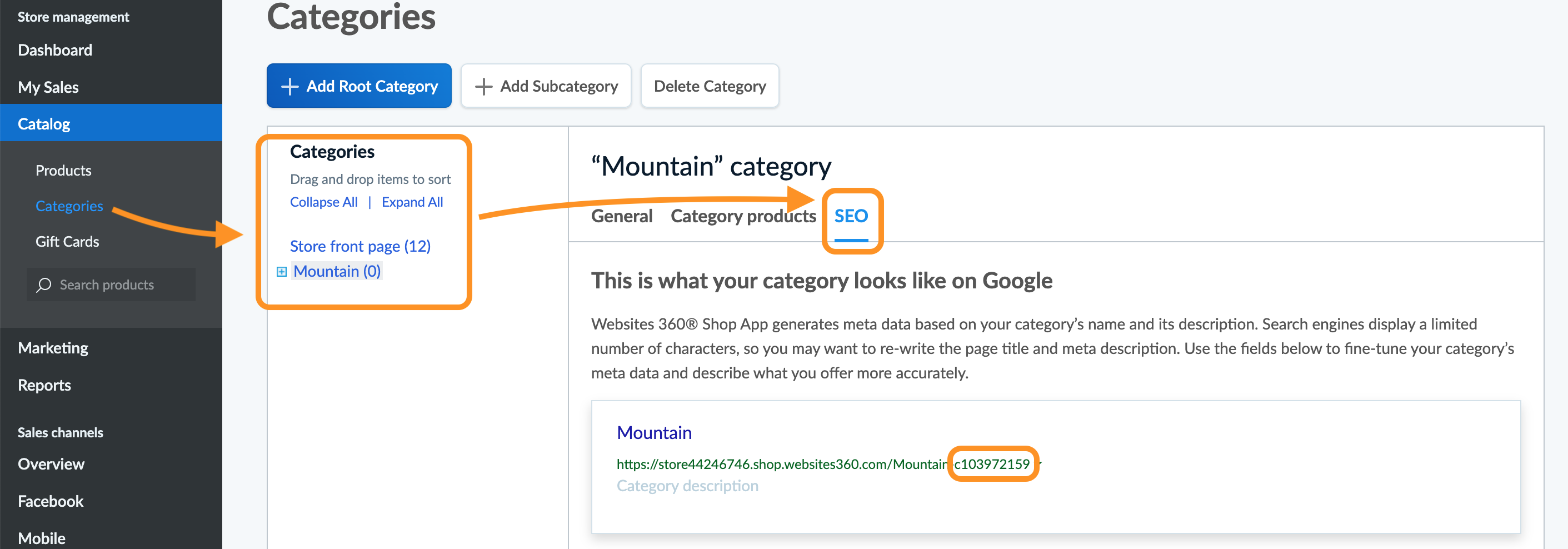Viewport: 1568px width, 549px height.
Task: Click plus icon on Add Root Category
Action: coord(289,87)
